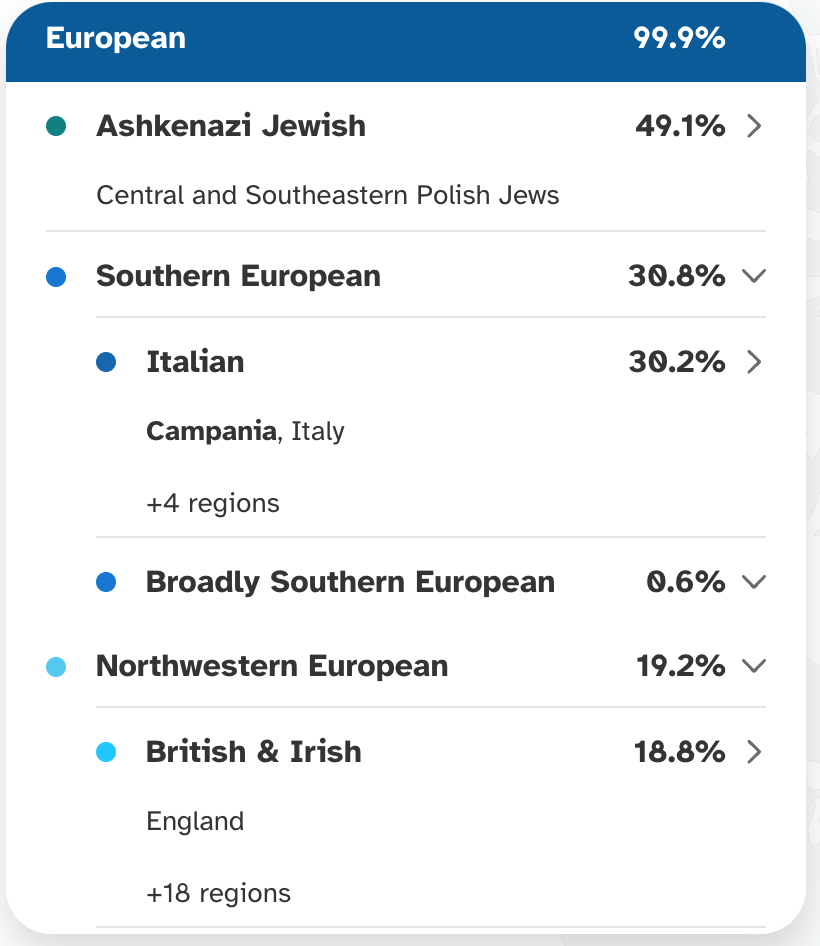Viewport: 820px width, 946px height.
Task: Select the Ashkenazi Jewish ancestry label
Action: pos(230,126)
